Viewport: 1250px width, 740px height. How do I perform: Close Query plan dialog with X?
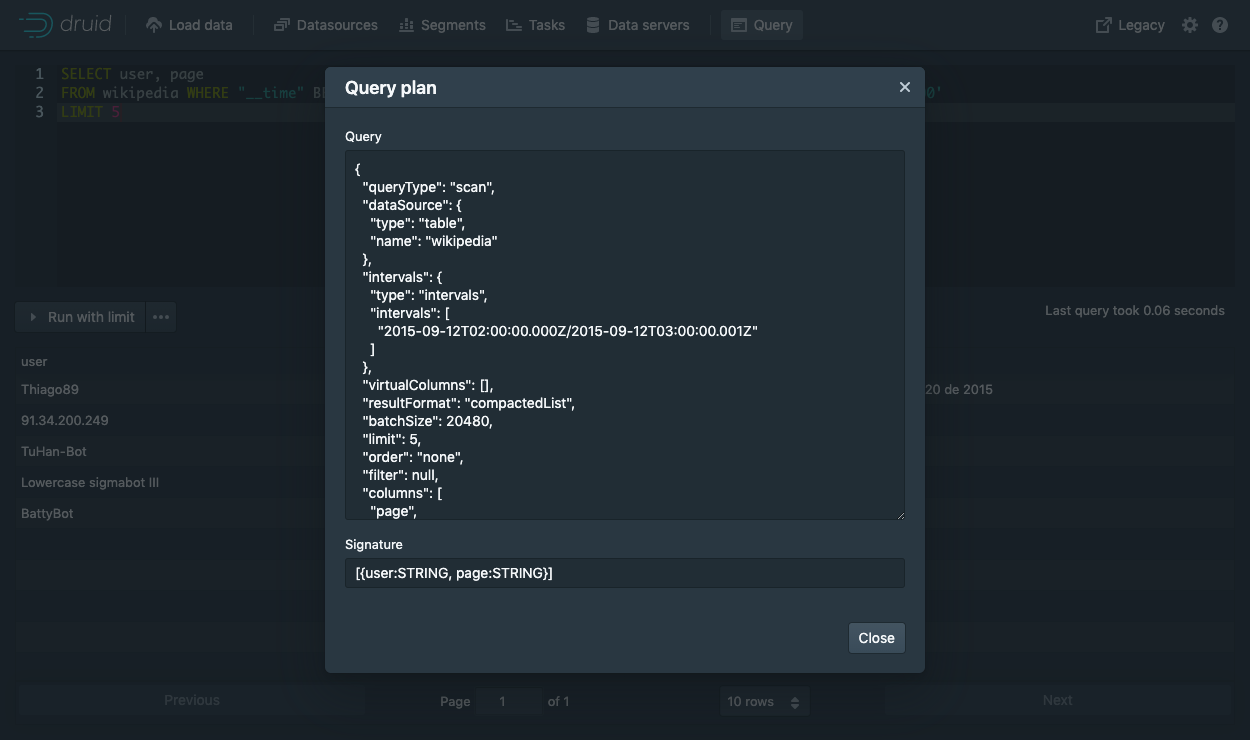pyautogui.click(x=905, y=87)
